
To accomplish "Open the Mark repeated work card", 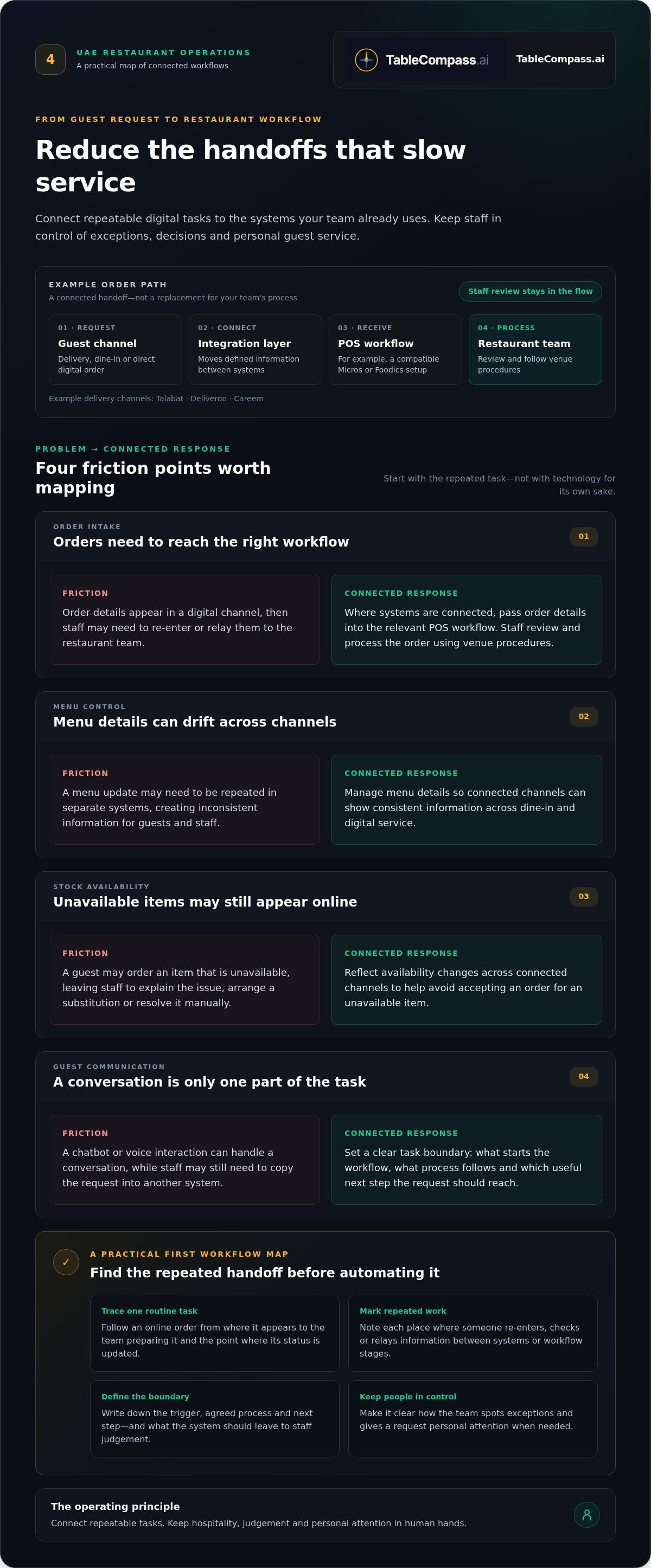I will (x=473, y=1333).
